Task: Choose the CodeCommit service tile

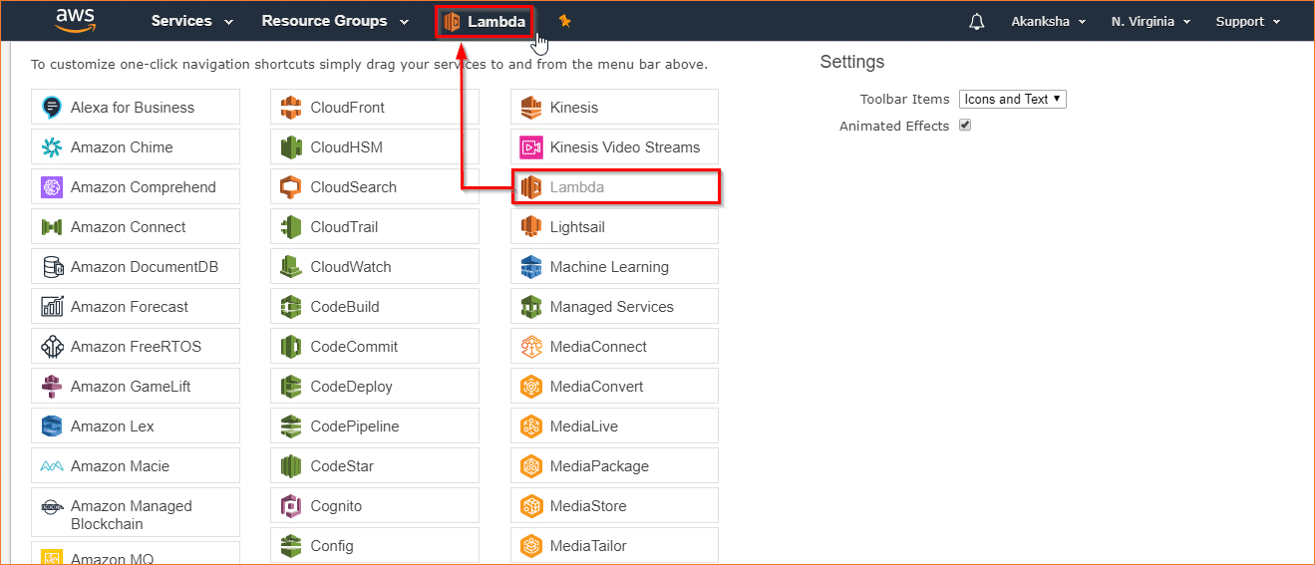Action: tap(375, 347)
